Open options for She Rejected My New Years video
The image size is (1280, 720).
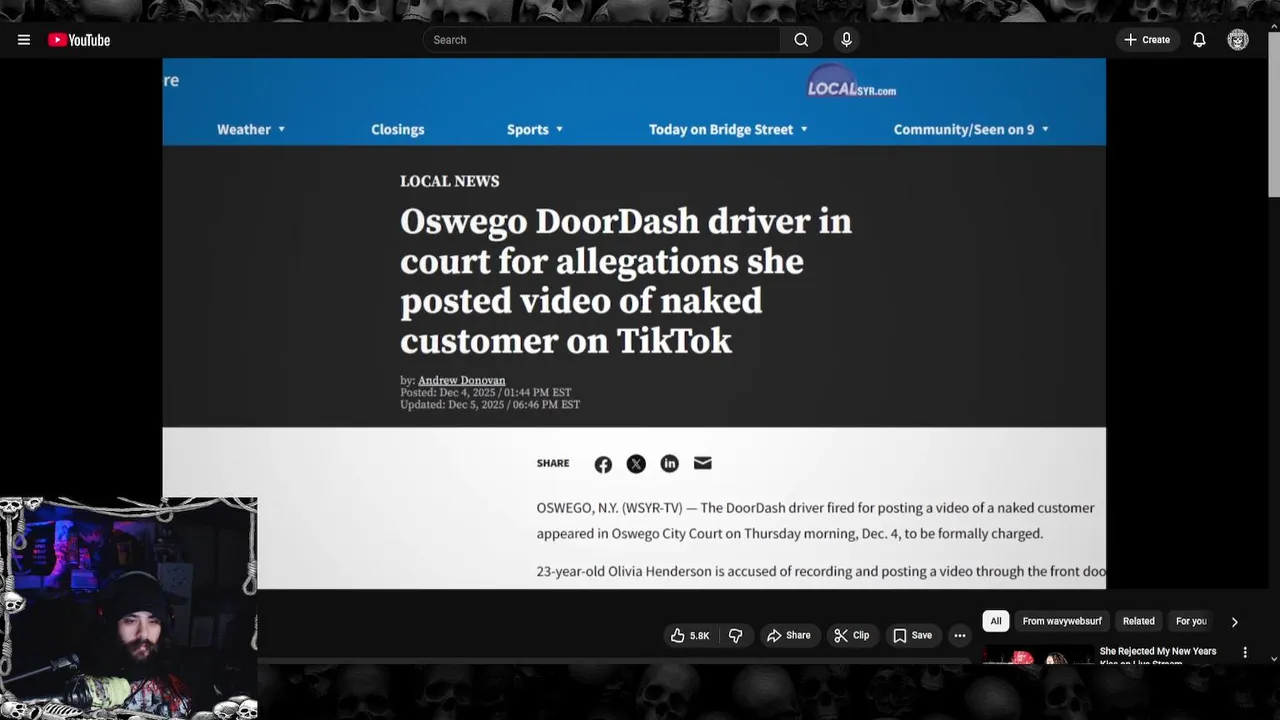[x=1245, y=652]
